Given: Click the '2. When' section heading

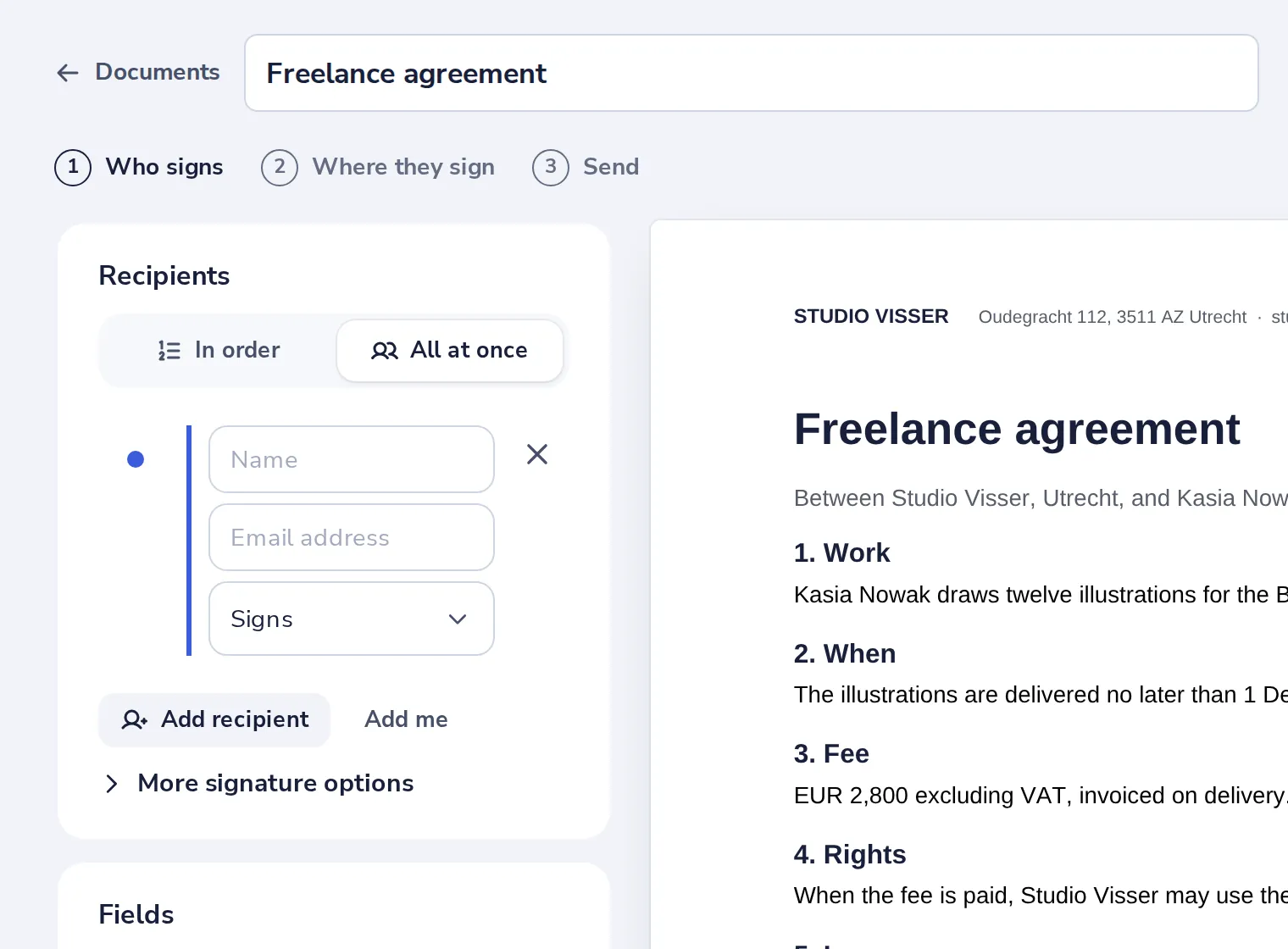Looking at the screenshot, I should pos(845,653).
